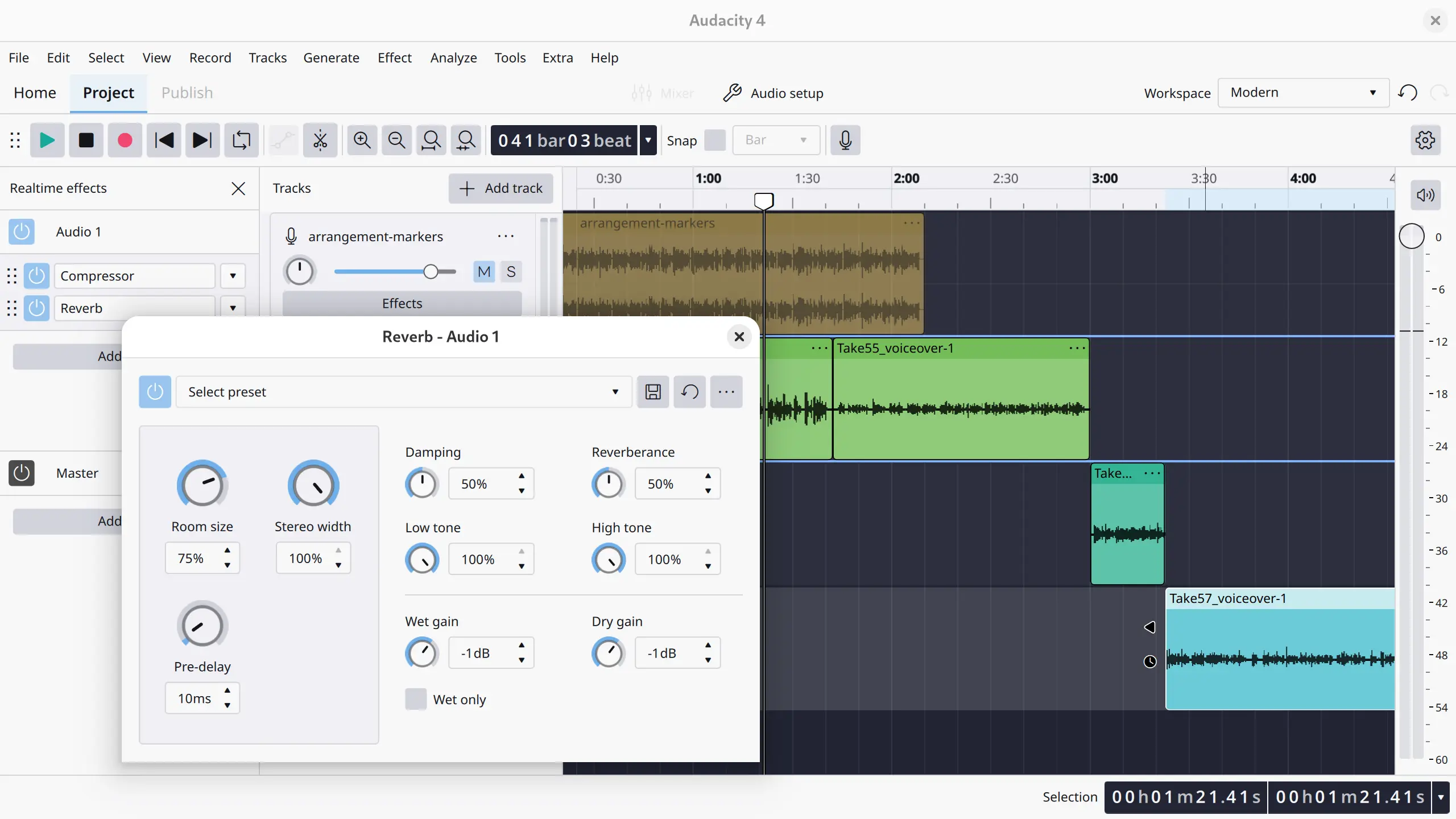Zoom in on the timeline

pos(362,140)
